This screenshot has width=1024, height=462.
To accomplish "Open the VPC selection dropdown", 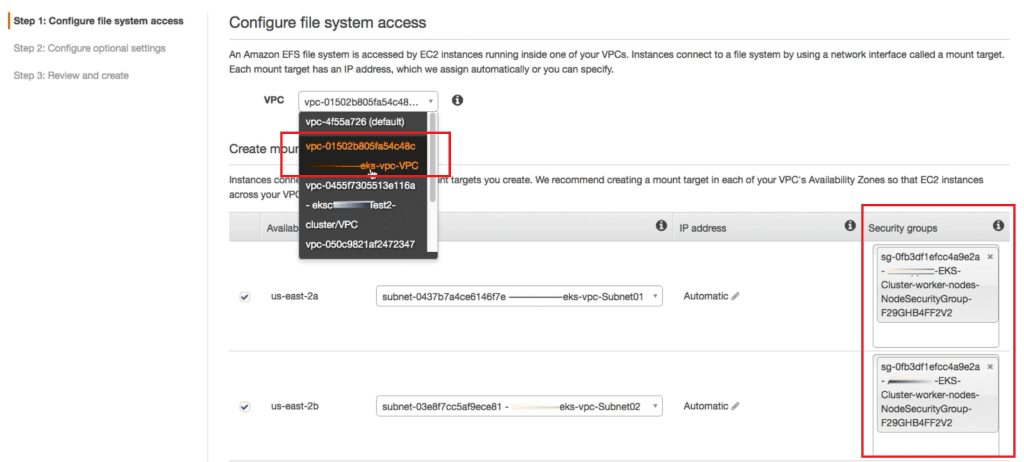I will point(368,101).
